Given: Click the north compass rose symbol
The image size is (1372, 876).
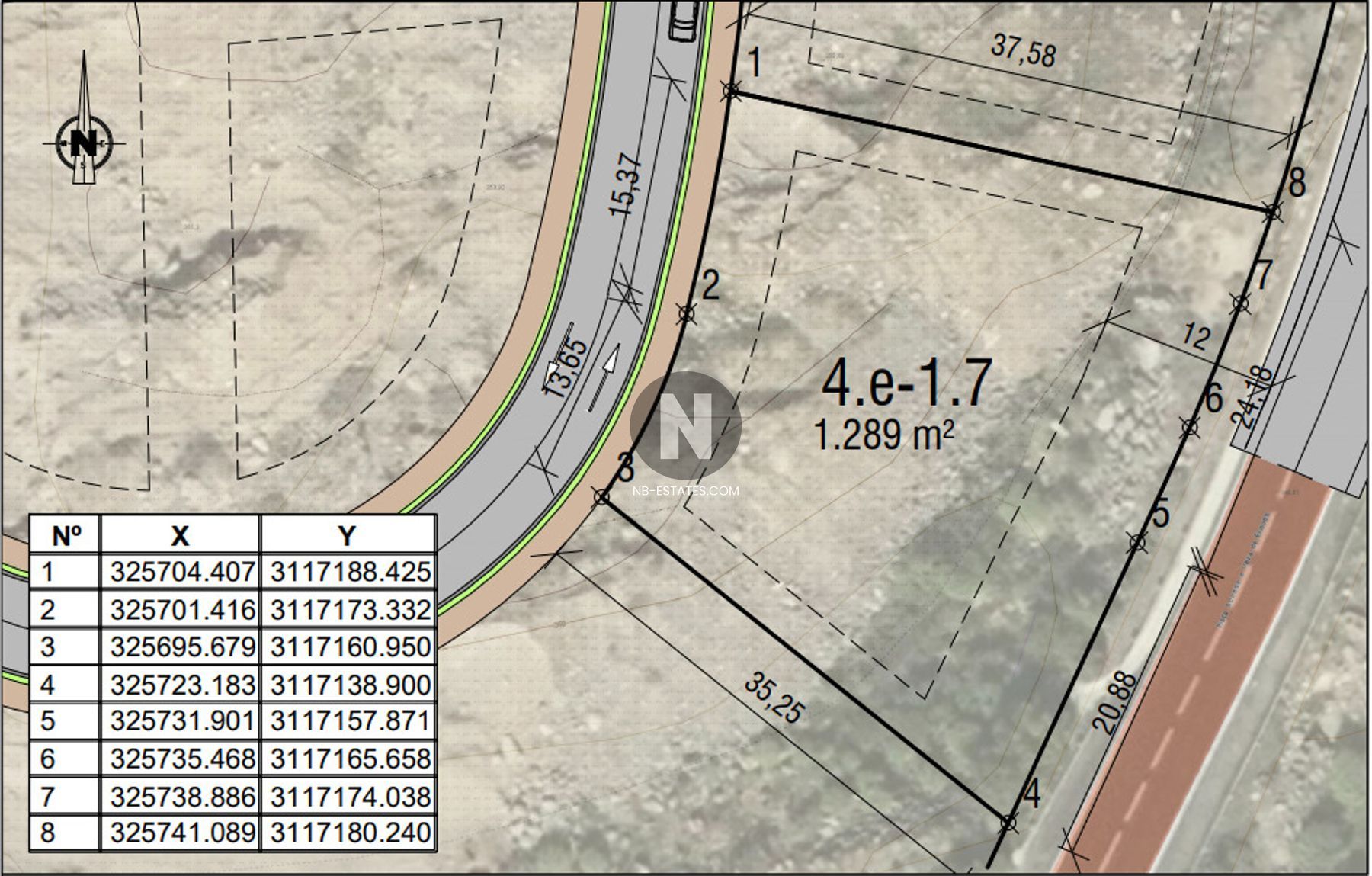Looking at the screenshot, I should (85, 142).
